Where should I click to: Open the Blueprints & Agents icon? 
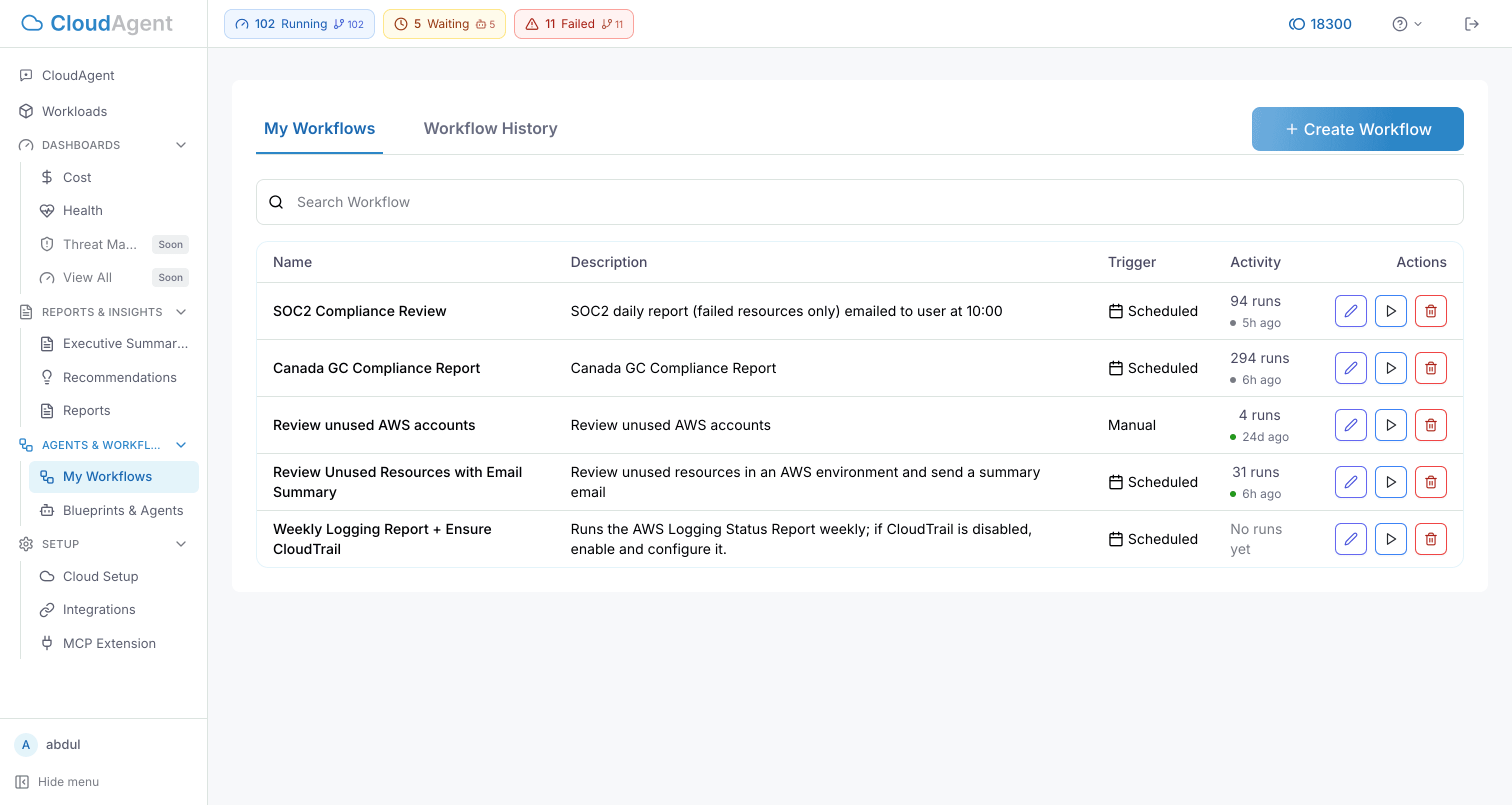tap(47, 510)
